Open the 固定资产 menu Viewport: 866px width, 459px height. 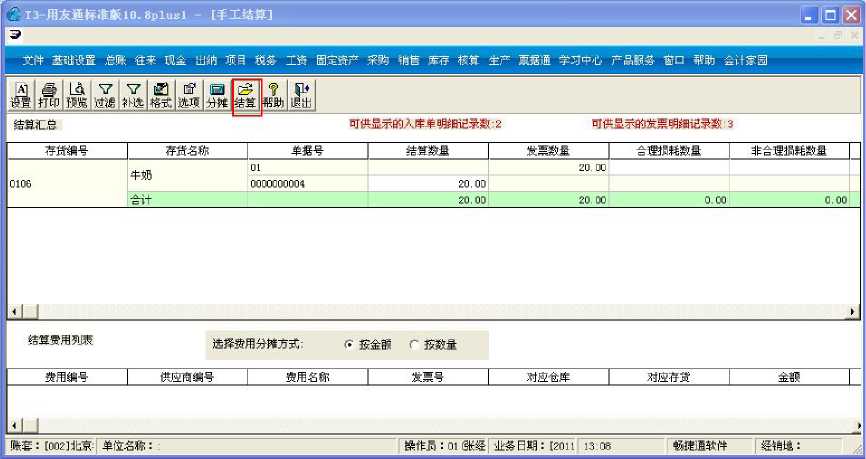(x=337, y=61)
